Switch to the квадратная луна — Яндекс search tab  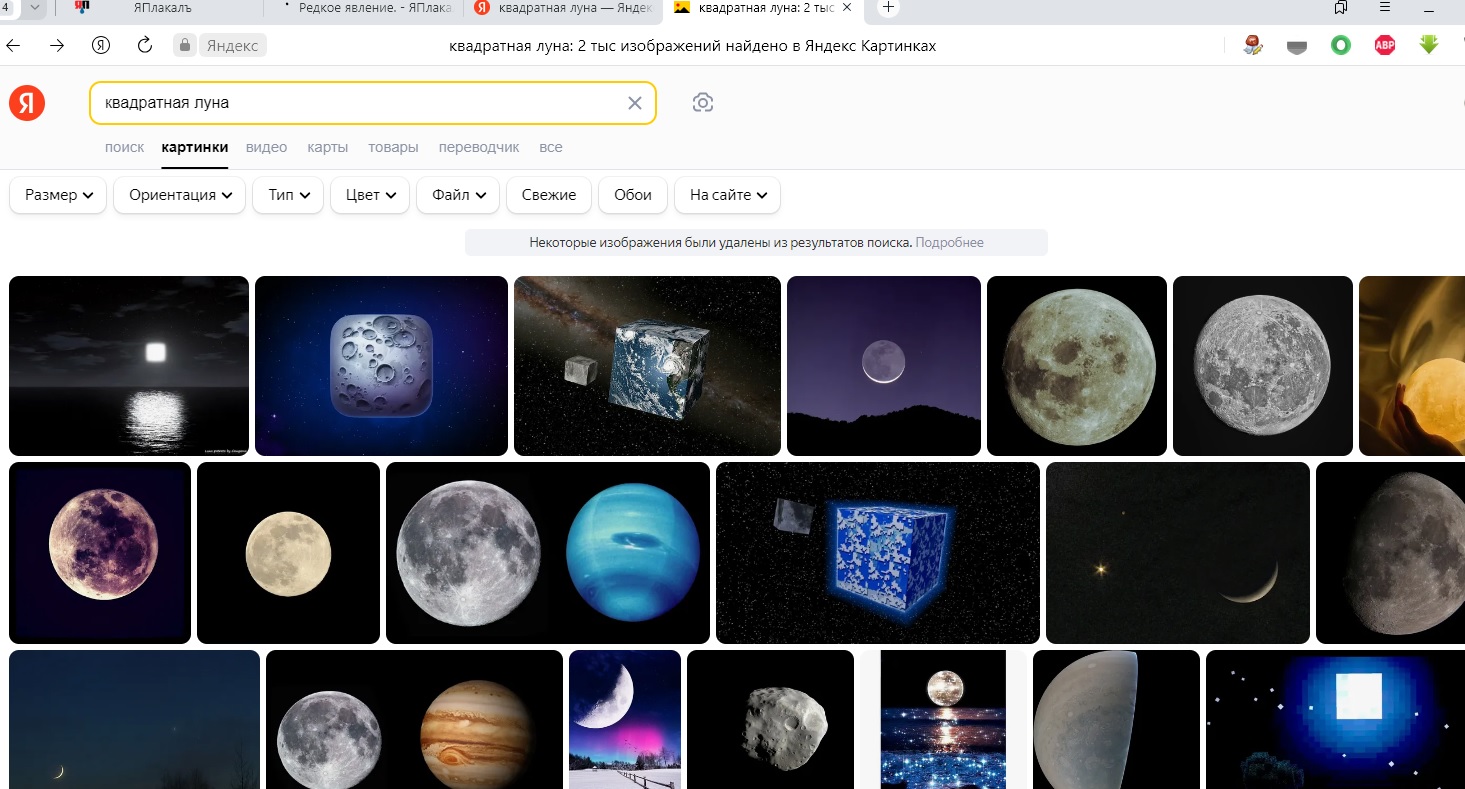point(564,8)
